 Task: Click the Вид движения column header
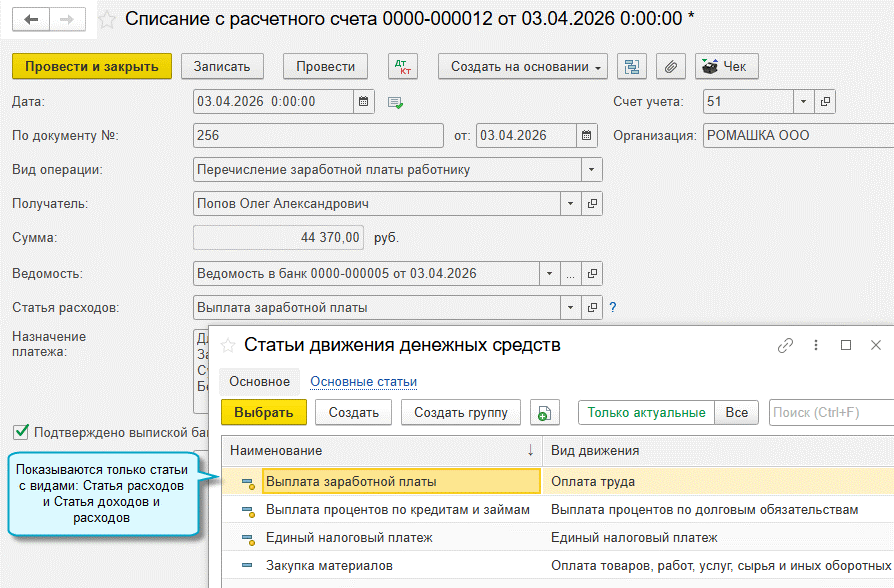click(x=718, y=451)
